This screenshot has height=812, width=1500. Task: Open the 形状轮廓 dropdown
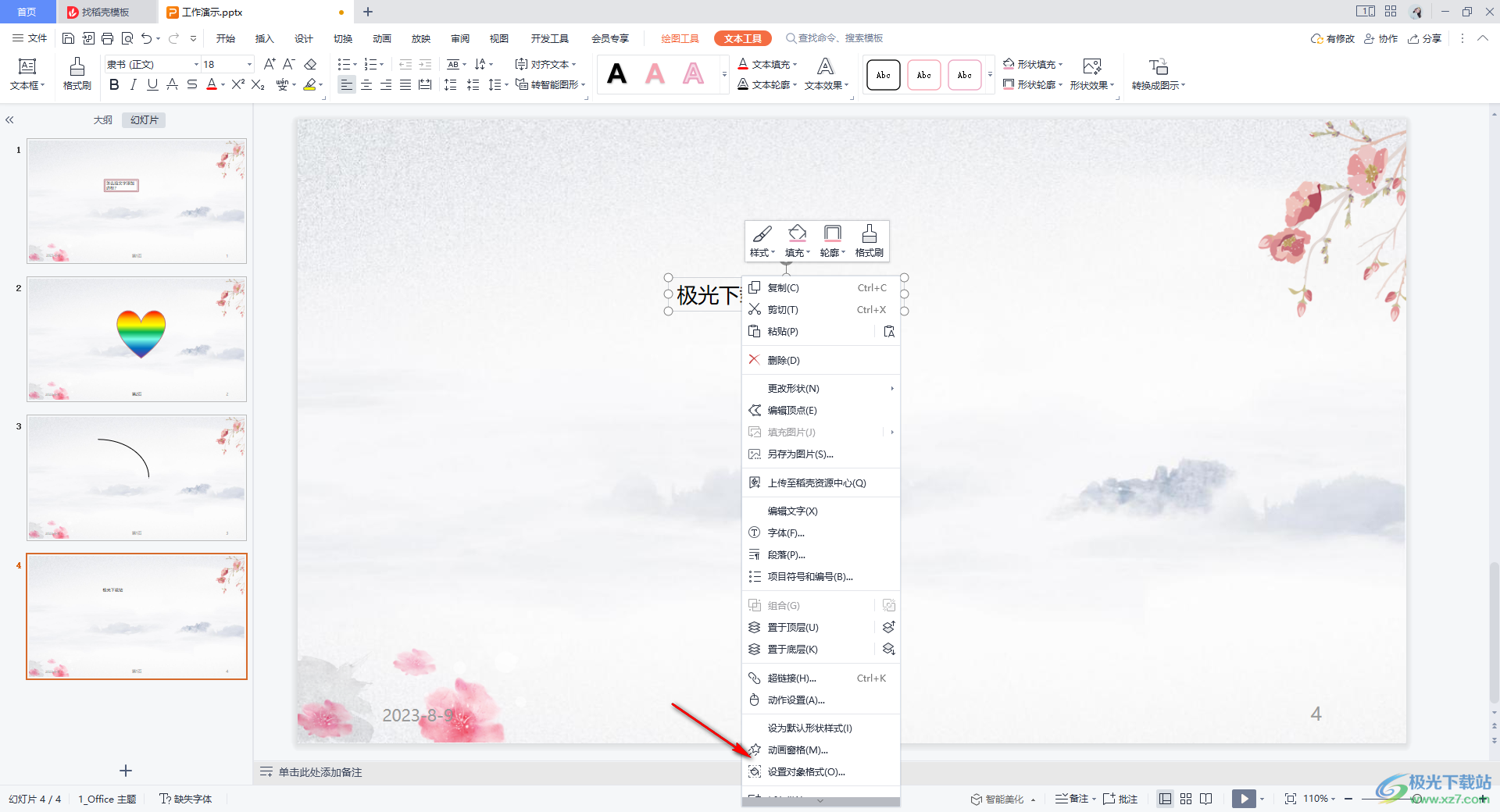coord(1033,84)
